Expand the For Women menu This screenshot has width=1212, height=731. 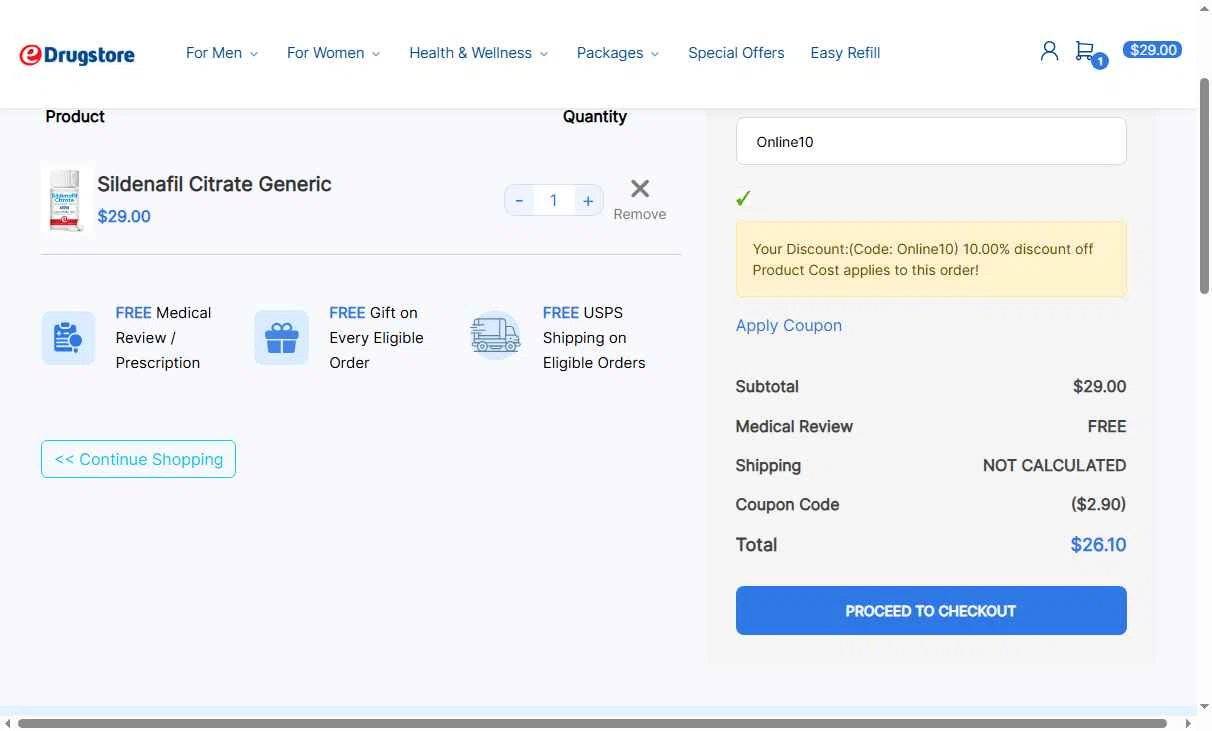click(x=333, y=53)
